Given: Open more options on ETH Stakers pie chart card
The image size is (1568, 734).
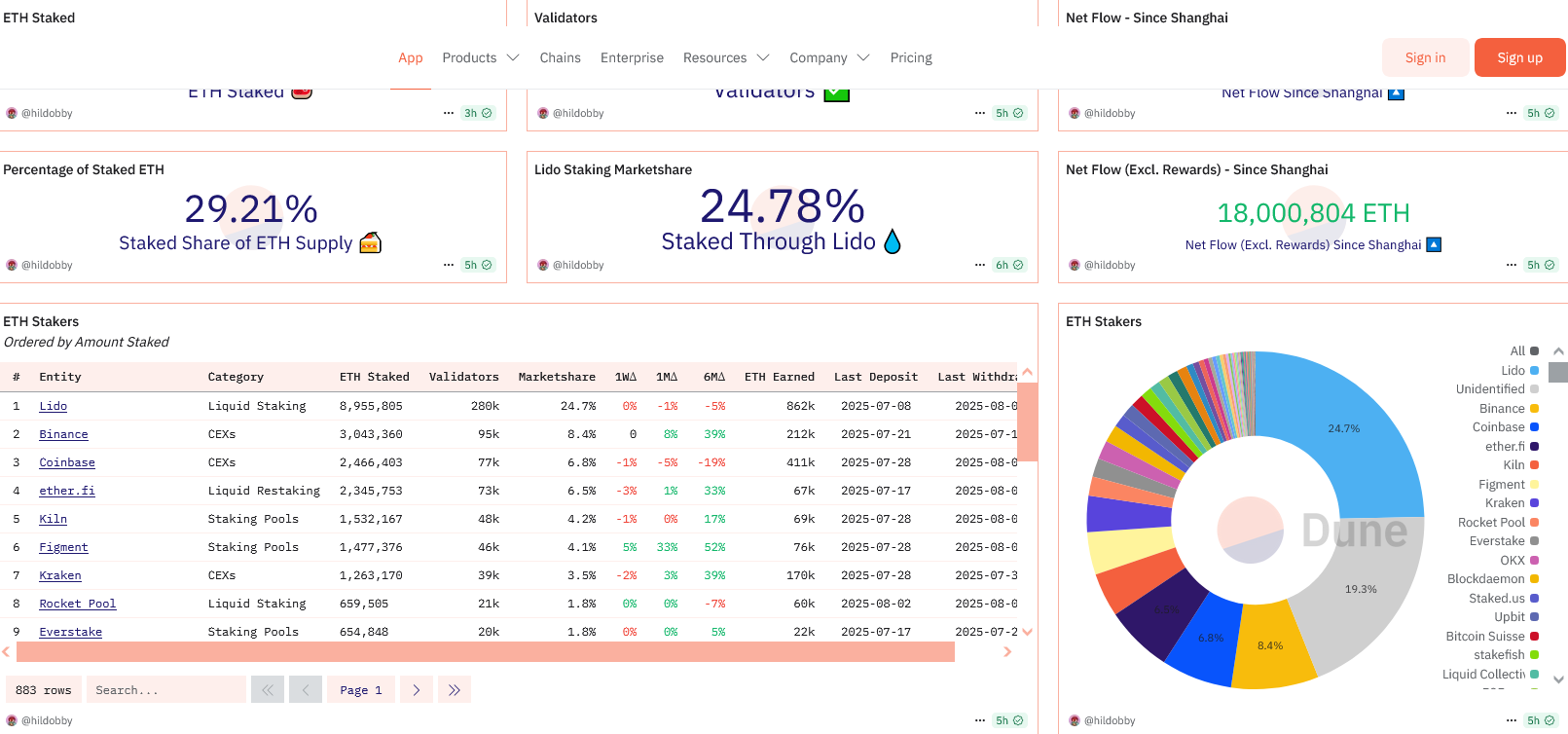Looking at the screenshot, I should tap(1512, 720).
